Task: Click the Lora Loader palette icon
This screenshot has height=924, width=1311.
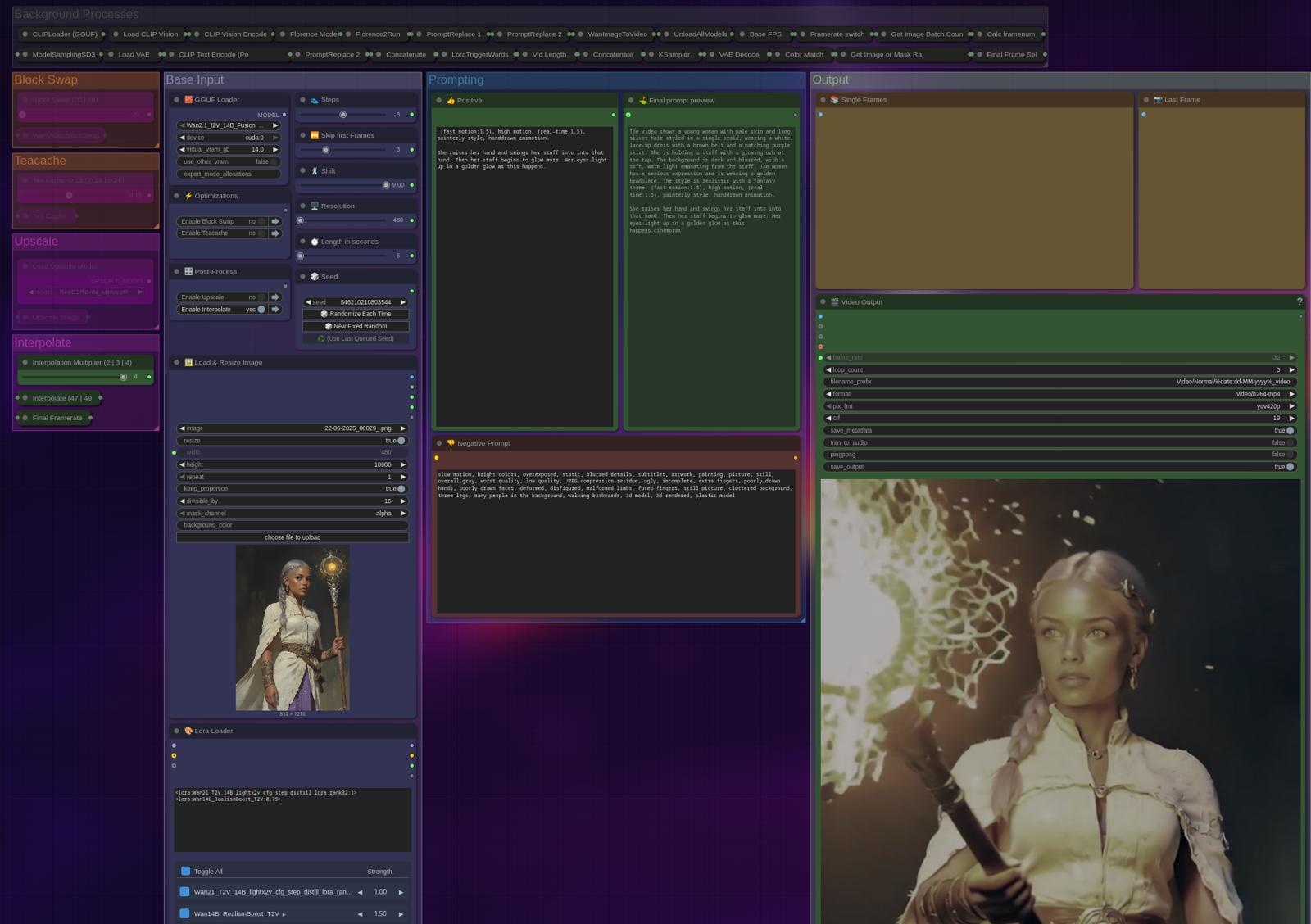Action: click(188, 731)
